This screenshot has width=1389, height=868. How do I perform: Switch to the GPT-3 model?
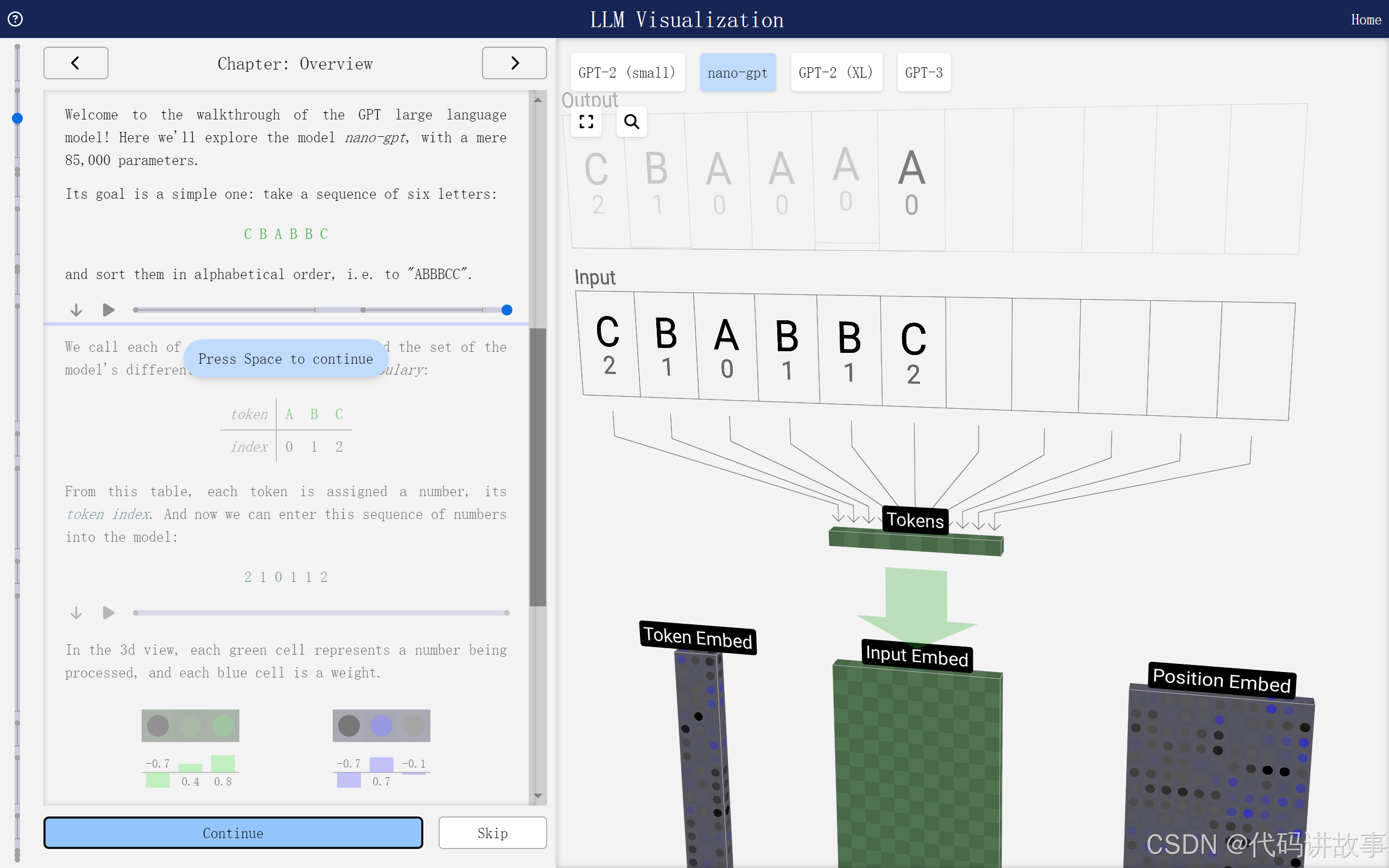point(923,73)
